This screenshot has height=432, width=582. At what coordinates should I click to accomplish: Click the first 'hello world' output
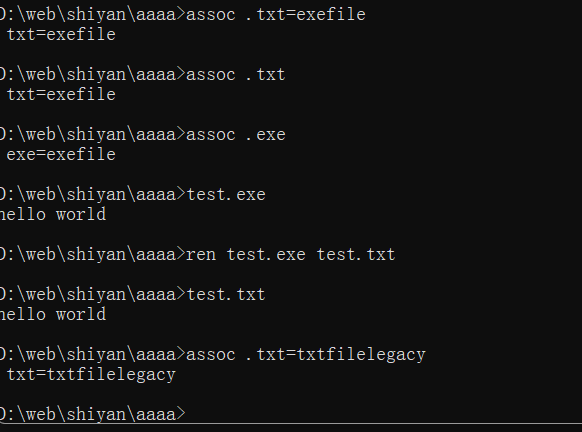click(x=53, y=215)
